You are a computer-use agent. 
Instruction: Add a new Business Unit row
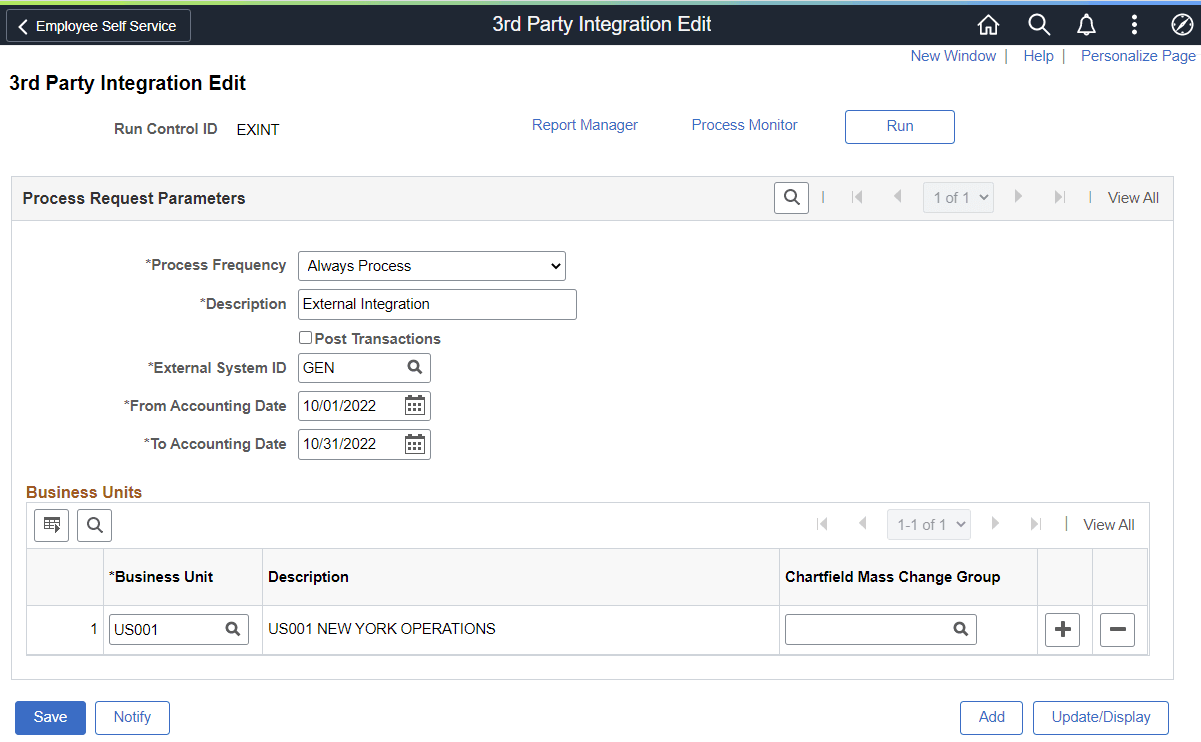pos(1062,629)
